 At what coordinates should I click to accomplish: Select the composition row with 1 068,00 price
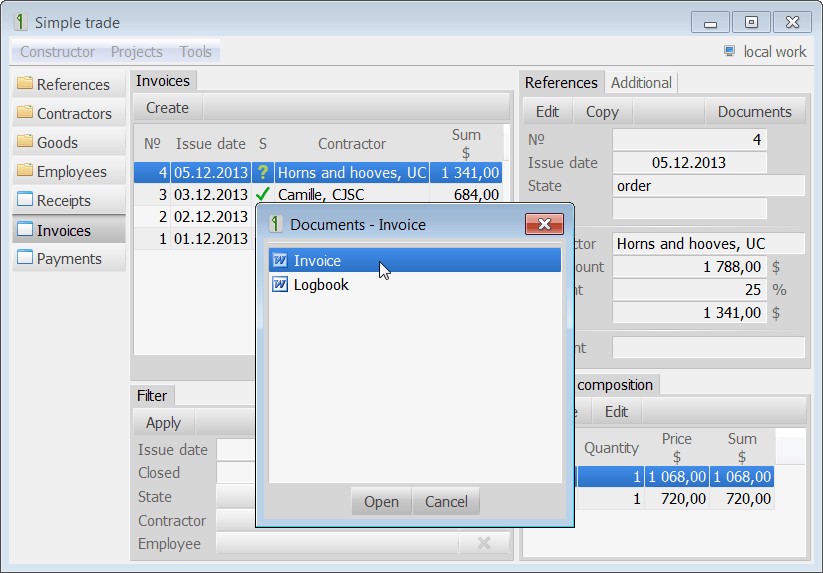click(674, 476)
